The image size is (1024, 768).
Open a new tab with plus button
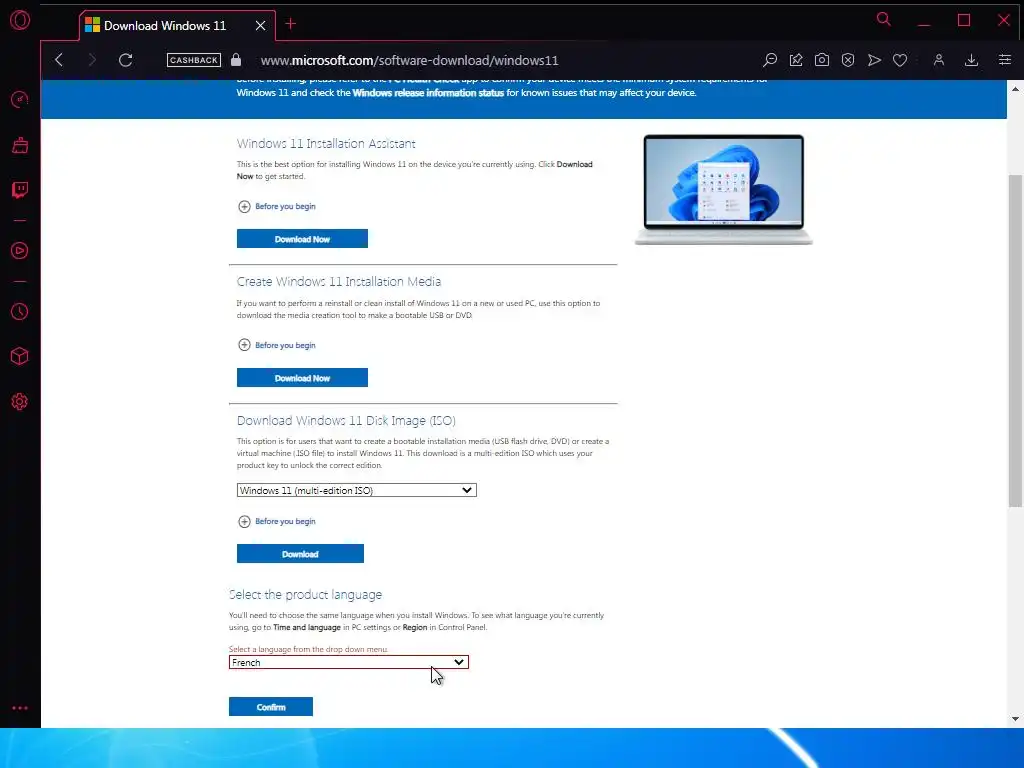pos(291,24)
